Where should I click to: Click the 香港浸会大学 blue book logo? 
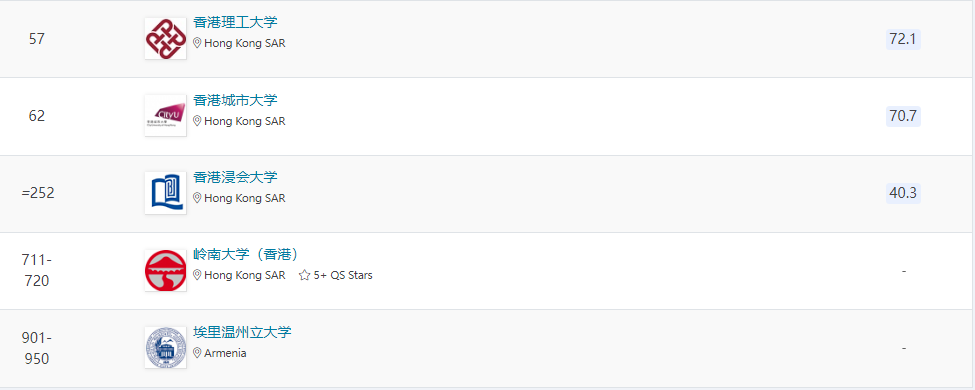pos(165,193)
